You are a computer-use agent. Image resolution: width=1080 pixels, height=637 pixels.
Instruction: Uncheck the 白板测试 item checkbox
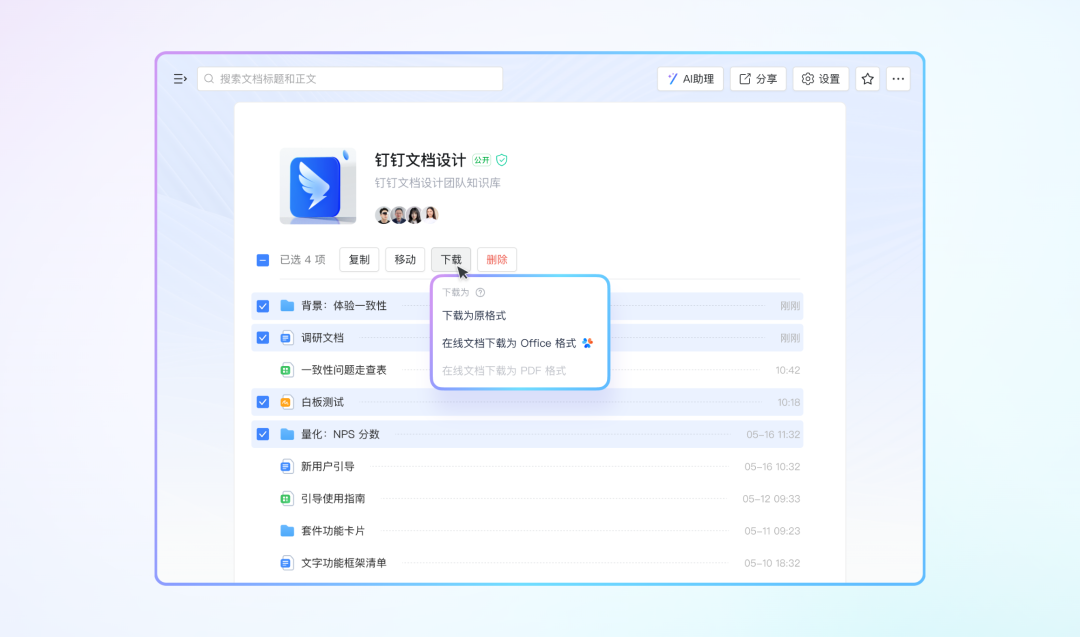pyautogui.click(x=263, y=402)
